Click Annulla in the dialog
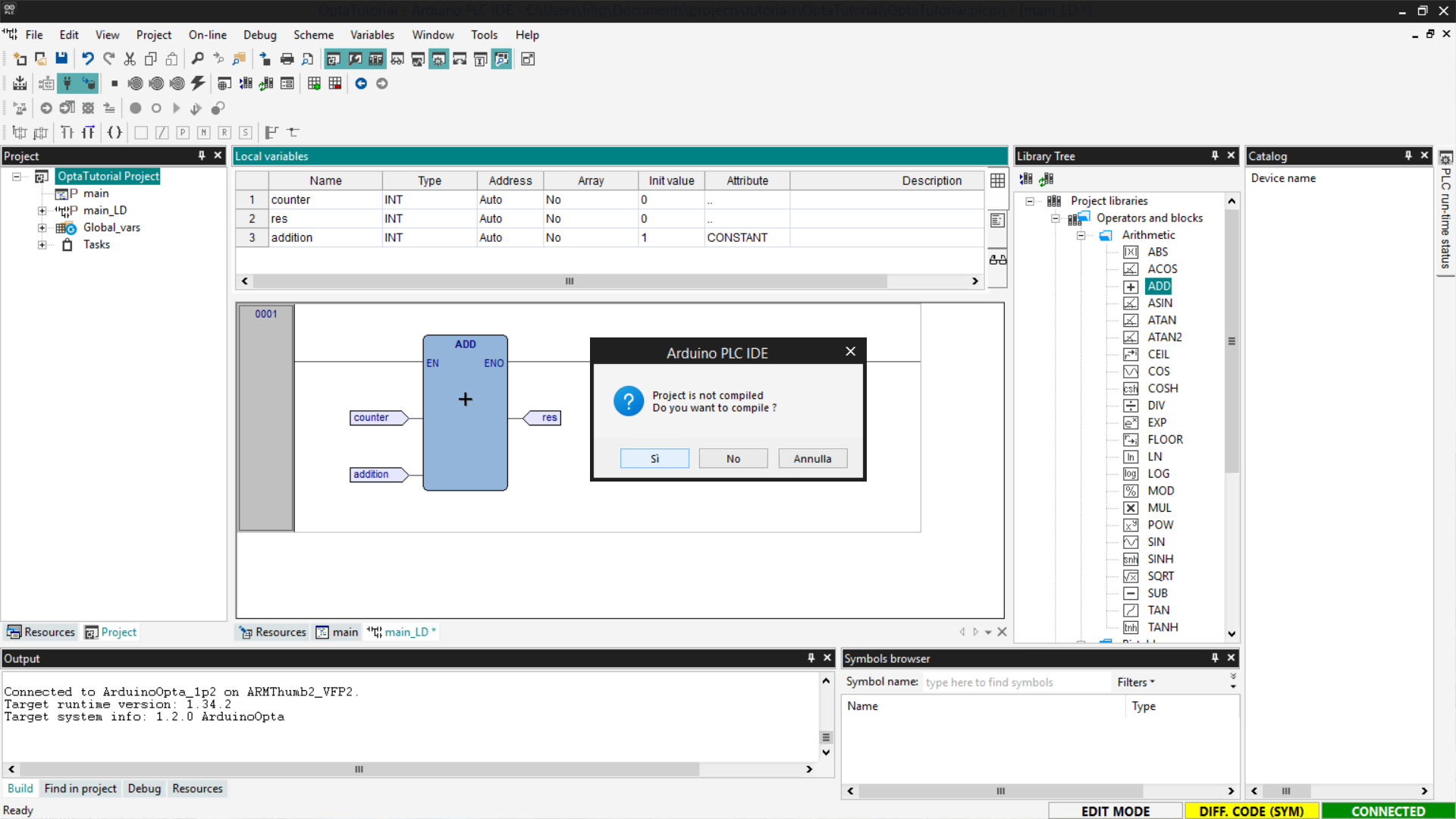Viewport: 1456px width, 819px height. [812, 459]
